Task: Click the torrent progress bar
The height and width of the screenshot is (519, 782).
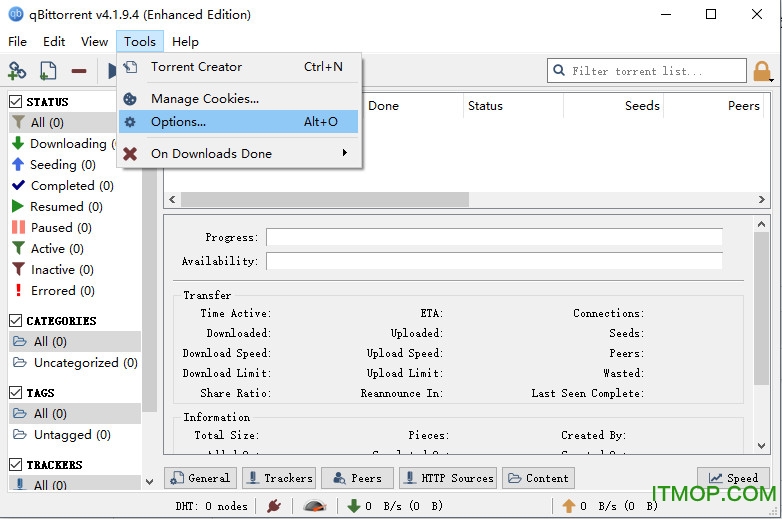Action: 494,237
